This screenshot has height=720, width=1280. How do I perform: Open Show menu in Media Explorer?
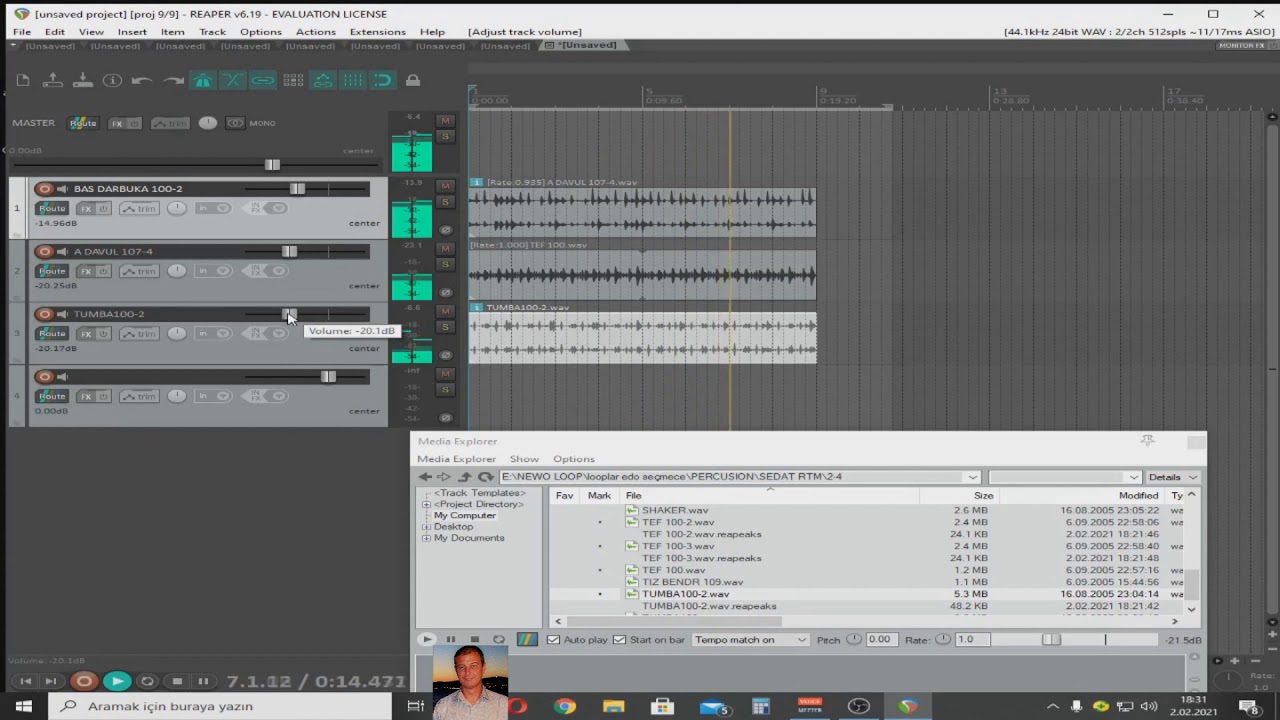click(524, 459)
